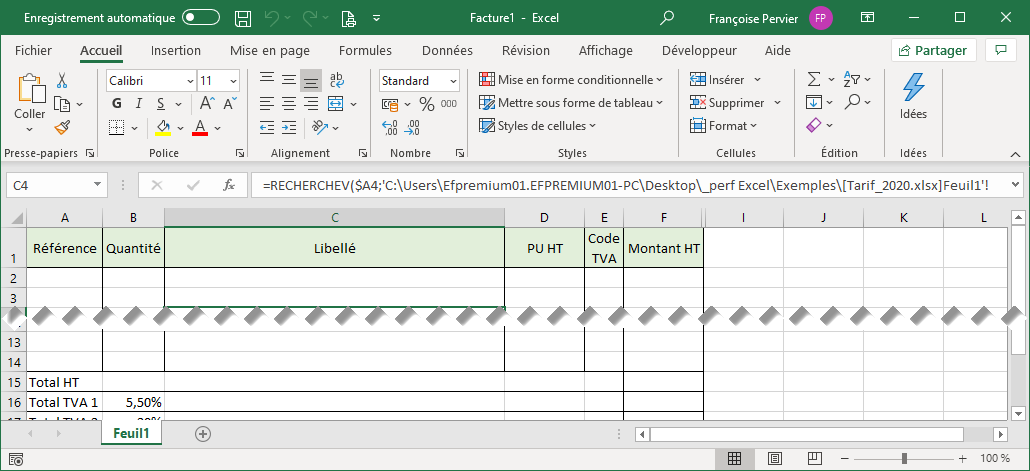Expand Mise en forme conditionnelle menu
Screen dimensions: 1030x471
click(571, 80)
